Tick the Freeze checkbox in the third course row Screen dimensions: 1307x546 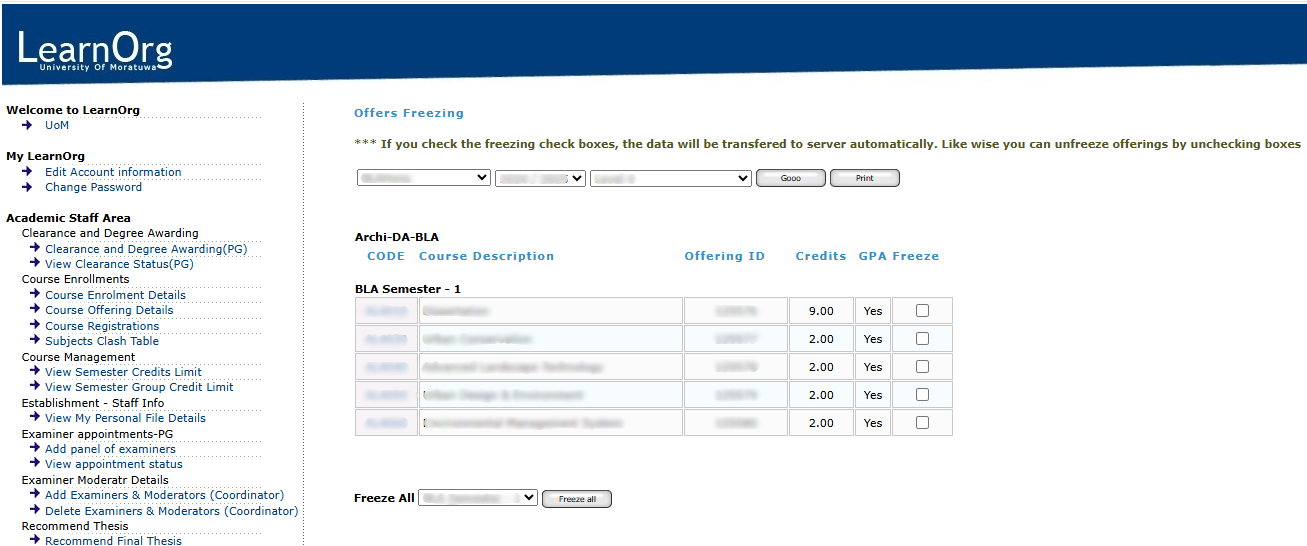(x=922, y=367)
